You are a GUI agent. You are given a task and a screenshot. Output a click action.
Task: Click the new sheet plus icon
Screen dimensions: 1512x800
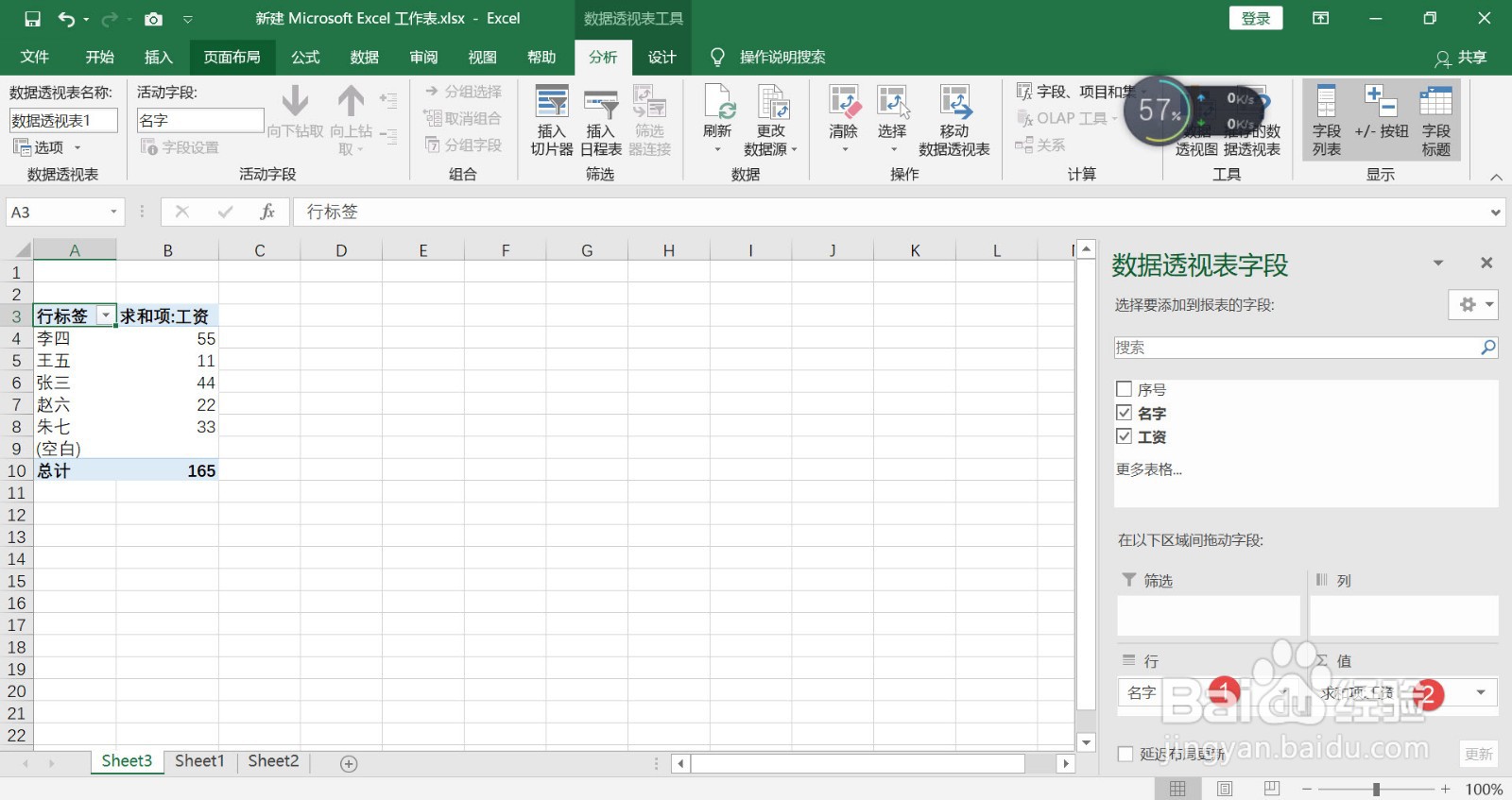[x=349, y=763]
